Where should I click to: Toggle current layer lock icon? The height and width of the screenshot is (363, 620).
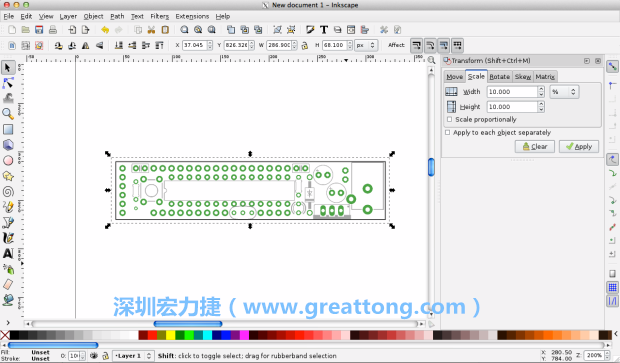tap(106, 356)
